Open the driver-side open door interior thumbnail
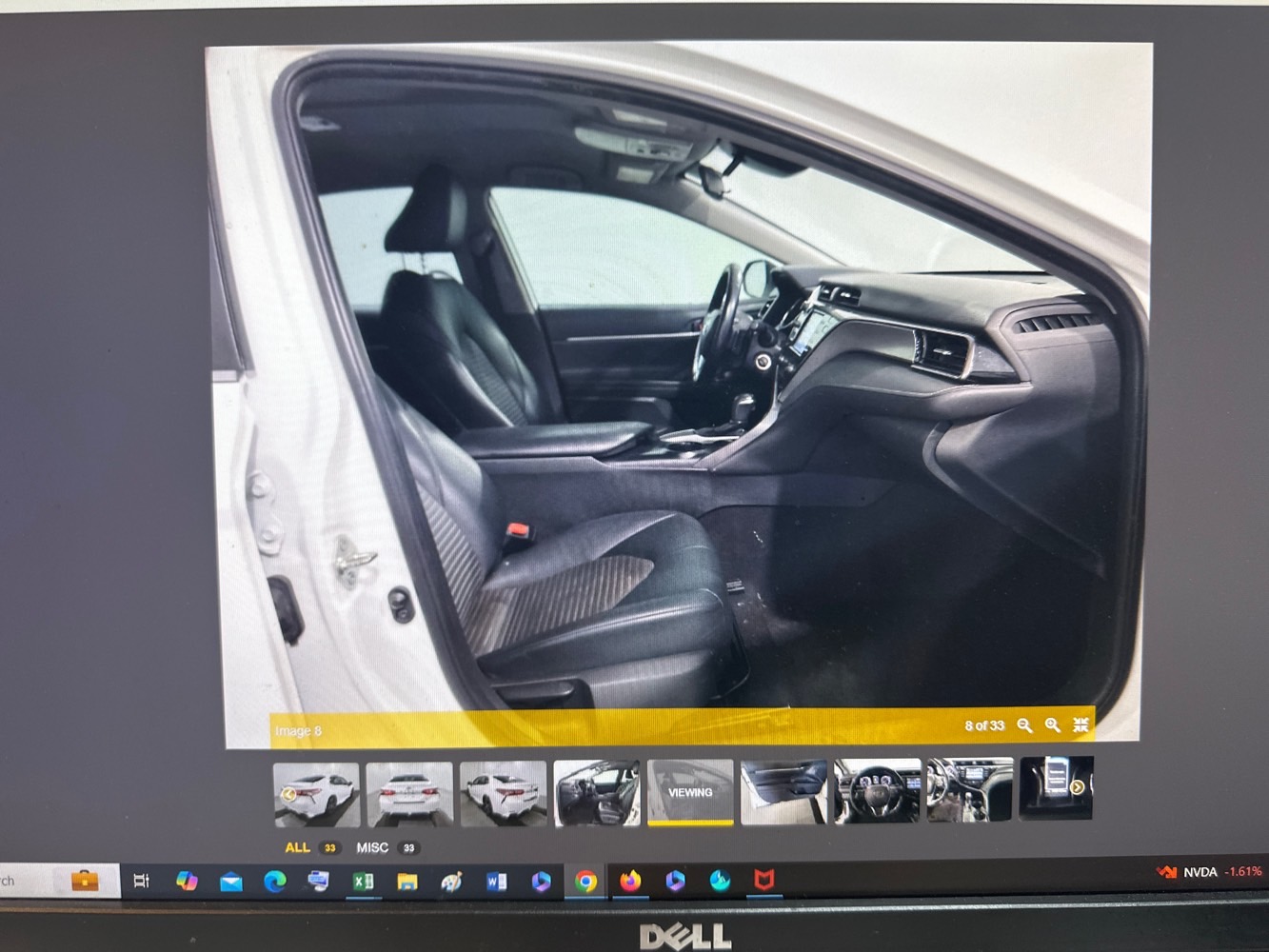1269x952 pixels. coord(596,792)
